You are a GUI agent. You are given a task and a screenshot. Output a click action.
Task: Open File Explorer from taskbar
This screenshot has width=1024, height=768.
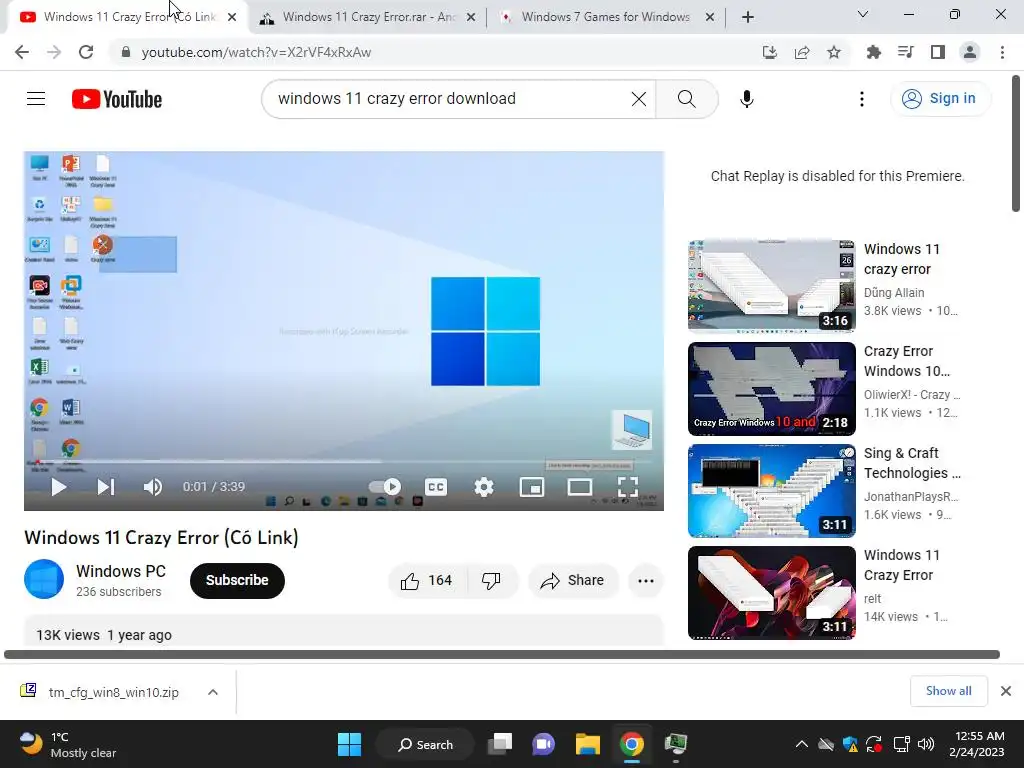point(587,744)
